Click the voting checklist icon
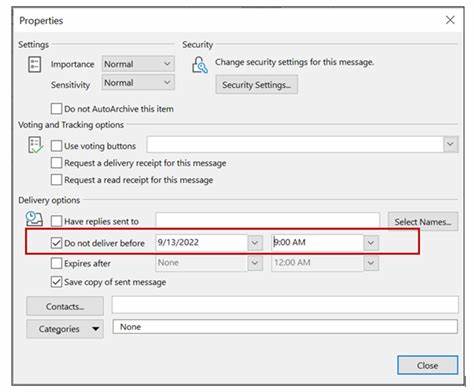Screen dimensions: 474x392 pos(35,145)
